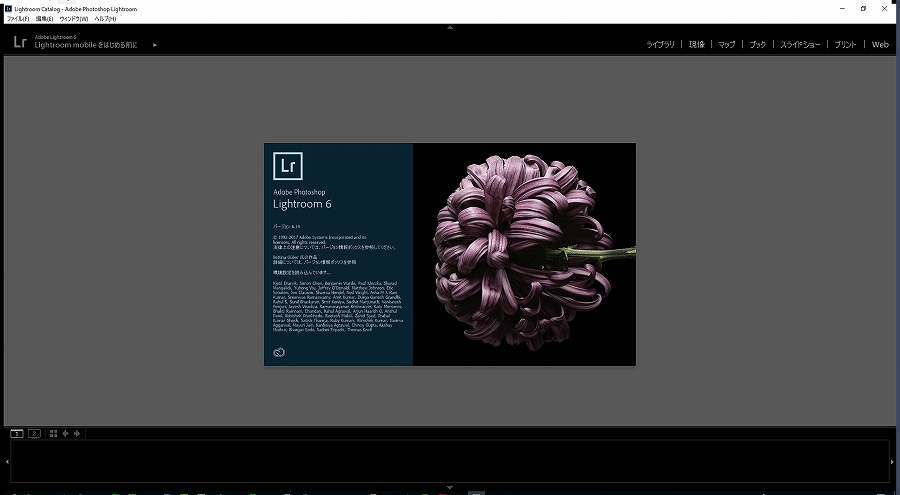The height and width of the screenshot is (495, 900).
Task: Open the ヘルプ menu
Action: pyautogui.click(x=105, y=19)
